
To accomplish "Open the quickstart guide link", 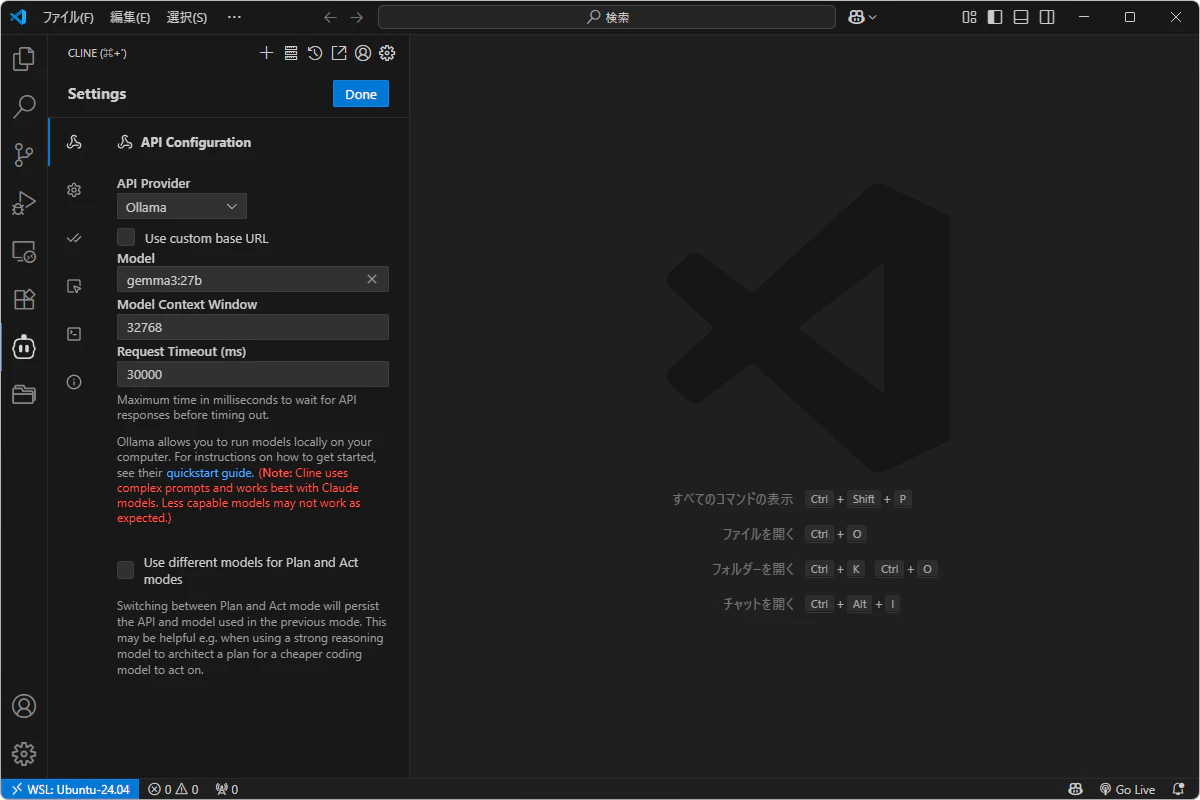I will 209,472.
